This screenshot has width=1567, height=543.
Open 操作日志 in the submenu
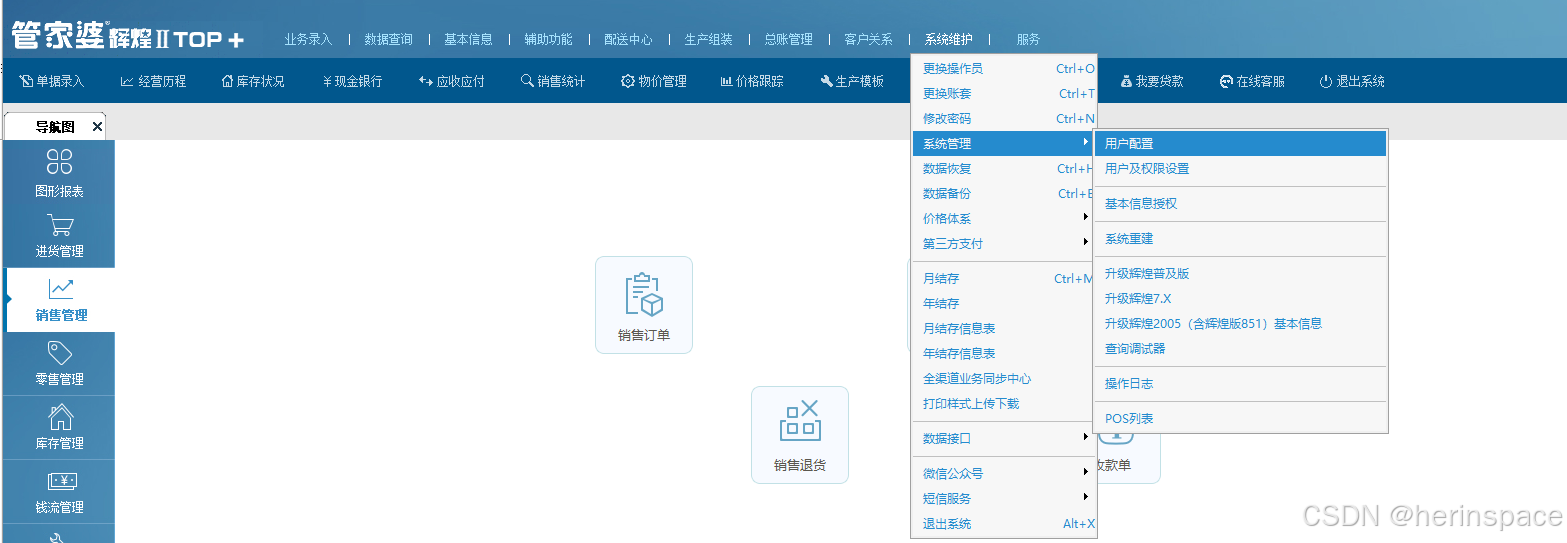tap(1240, 383)
